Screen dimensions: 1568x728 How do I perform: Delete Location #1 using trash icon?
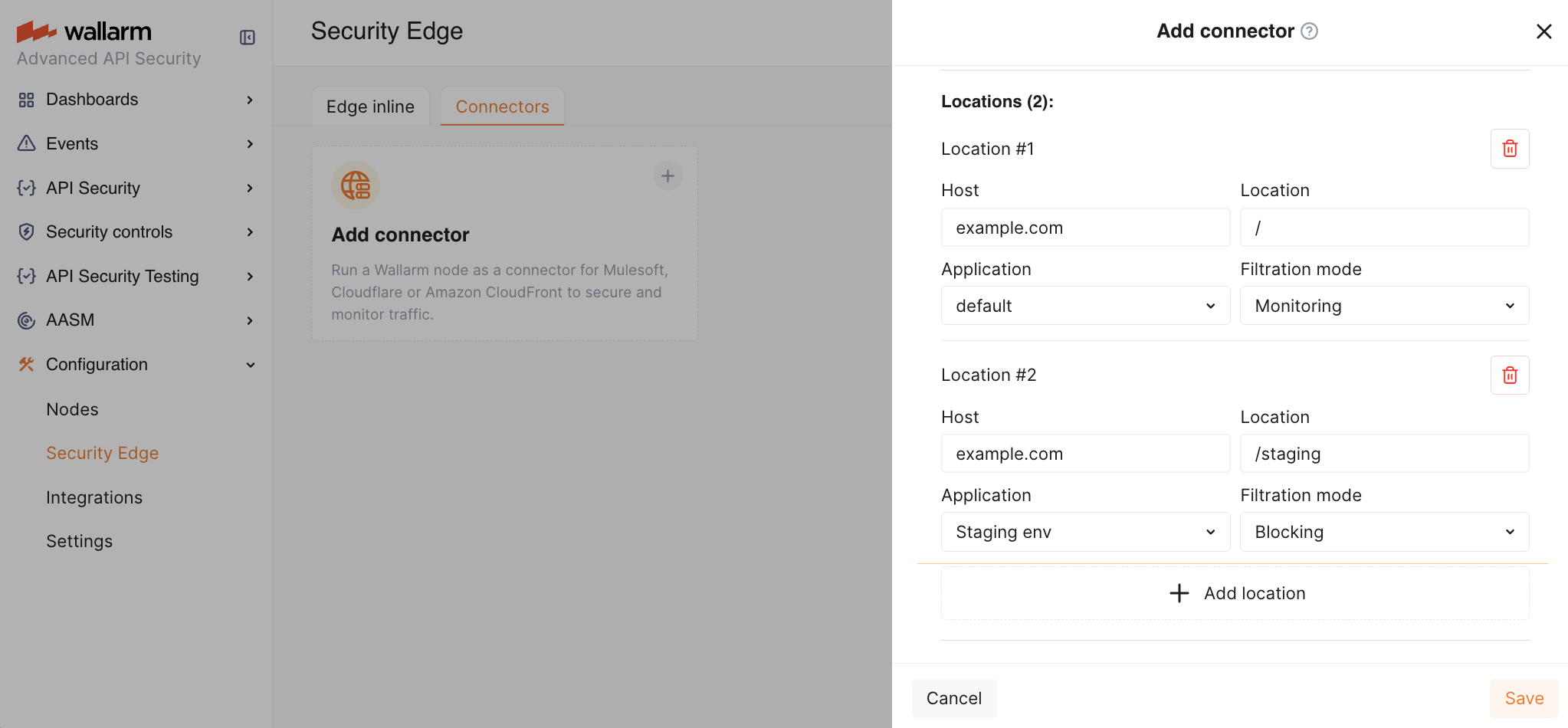(x=1509, y=149)
